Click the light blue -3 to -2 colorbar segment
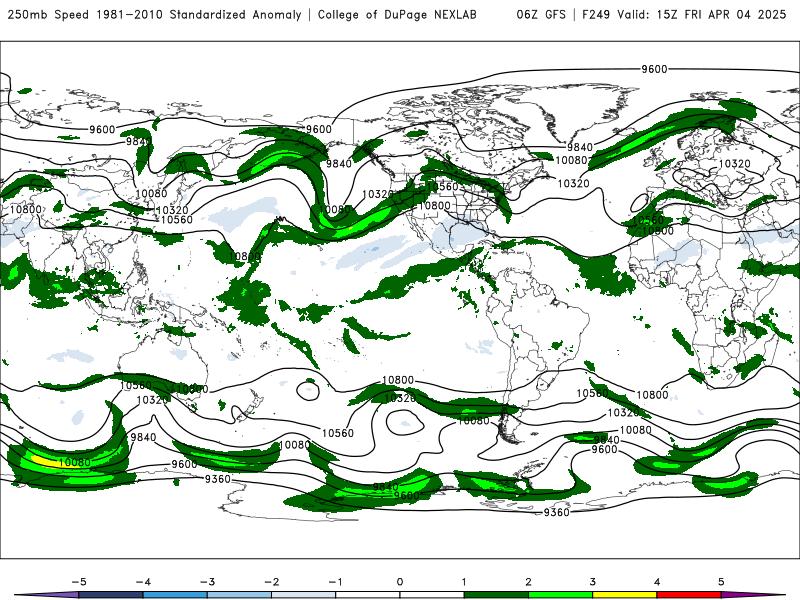The width and height of the screenshot is (800, 600). tap(239, 595)
